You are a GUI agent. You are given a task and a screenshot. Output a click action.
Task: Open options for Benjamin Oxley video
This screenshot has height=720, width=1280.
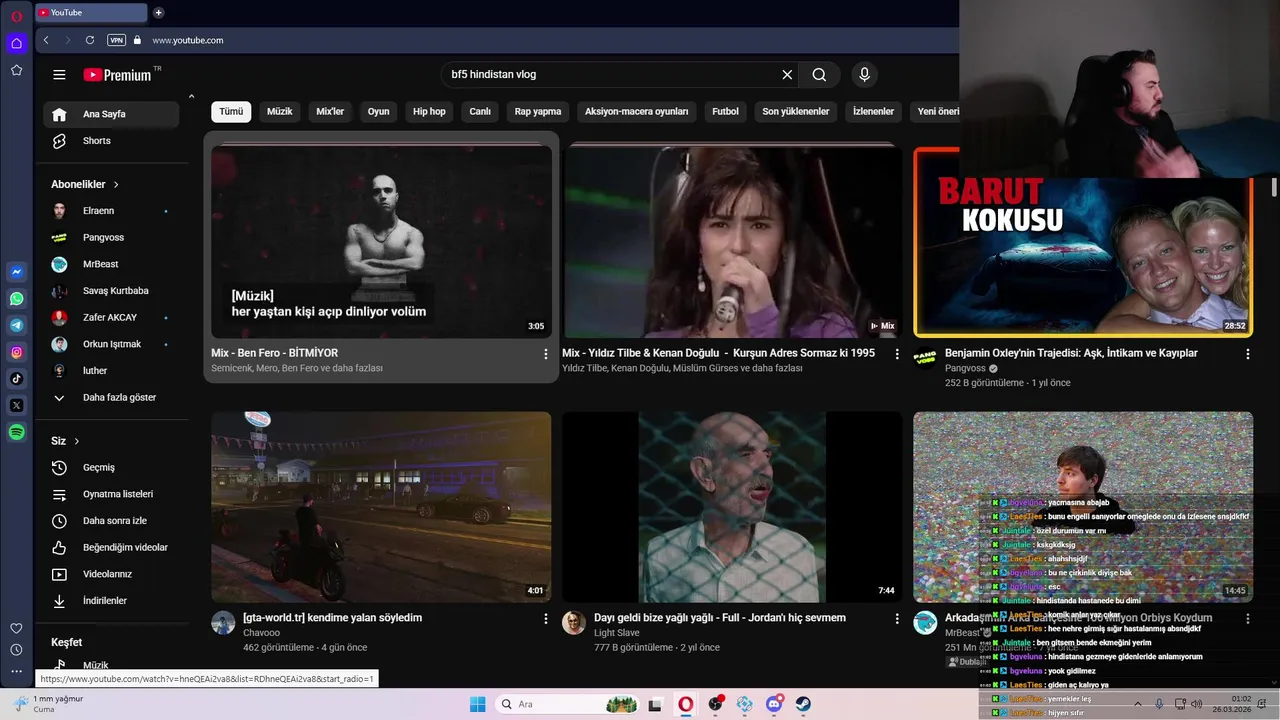tap(1247, 354)
